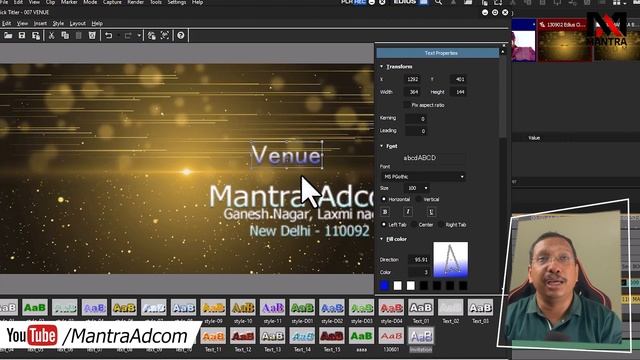Open the Style menu
This screenshot has width=640, height=360.
pyautogui.click(x=58, y=23)
